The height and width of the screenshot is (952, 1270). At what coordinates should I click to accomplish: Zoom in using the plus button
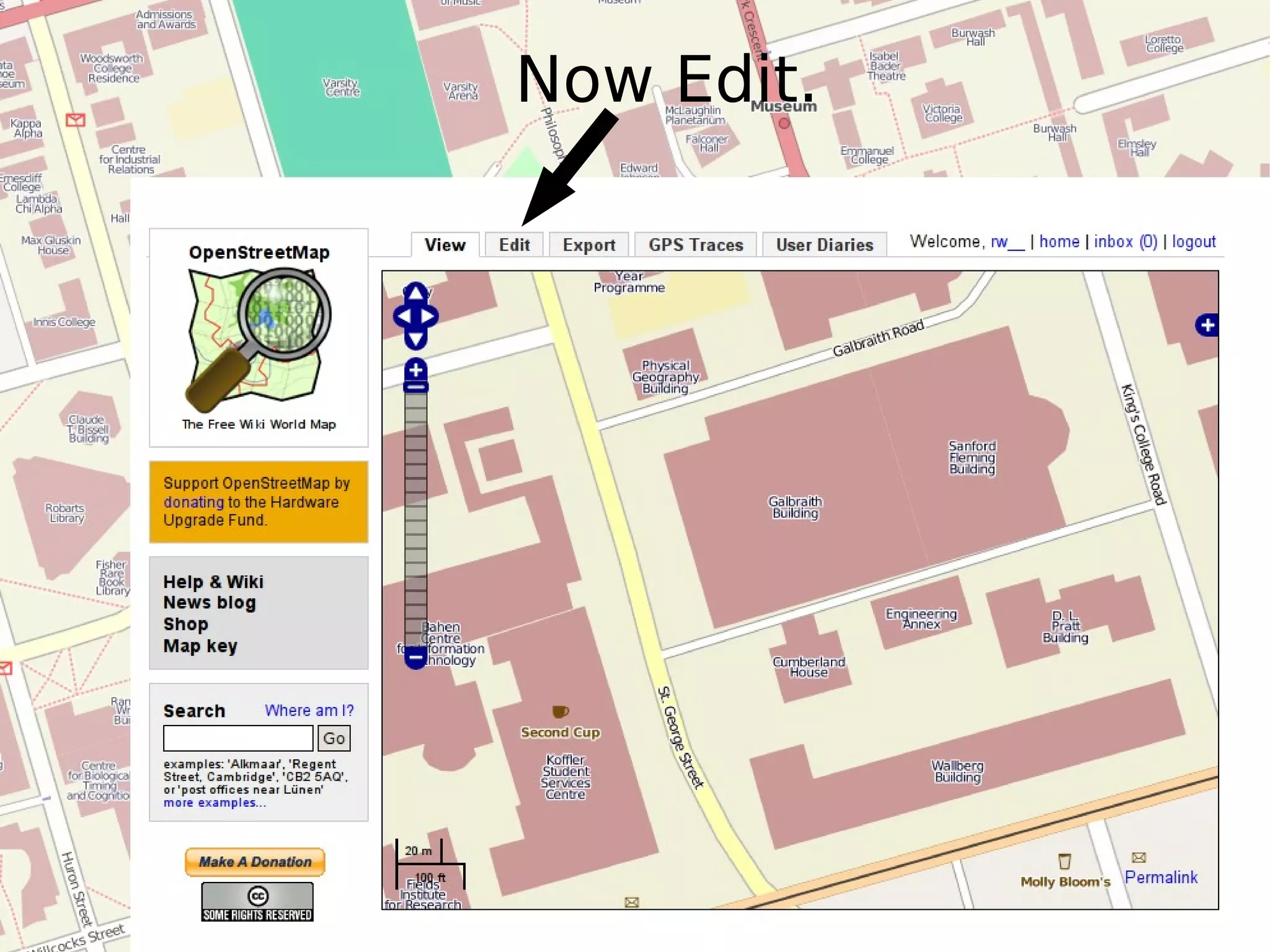click(415, 370)
